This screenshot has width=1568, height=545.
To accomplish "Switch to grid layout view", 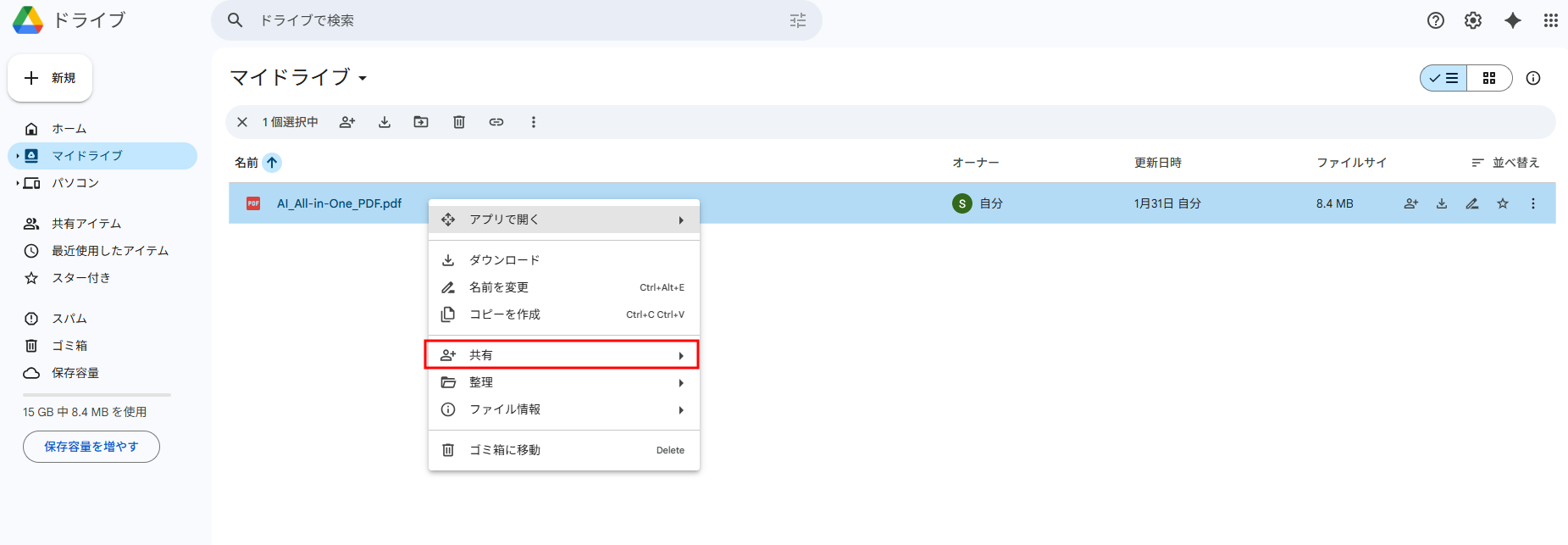I will (1488, 78).
